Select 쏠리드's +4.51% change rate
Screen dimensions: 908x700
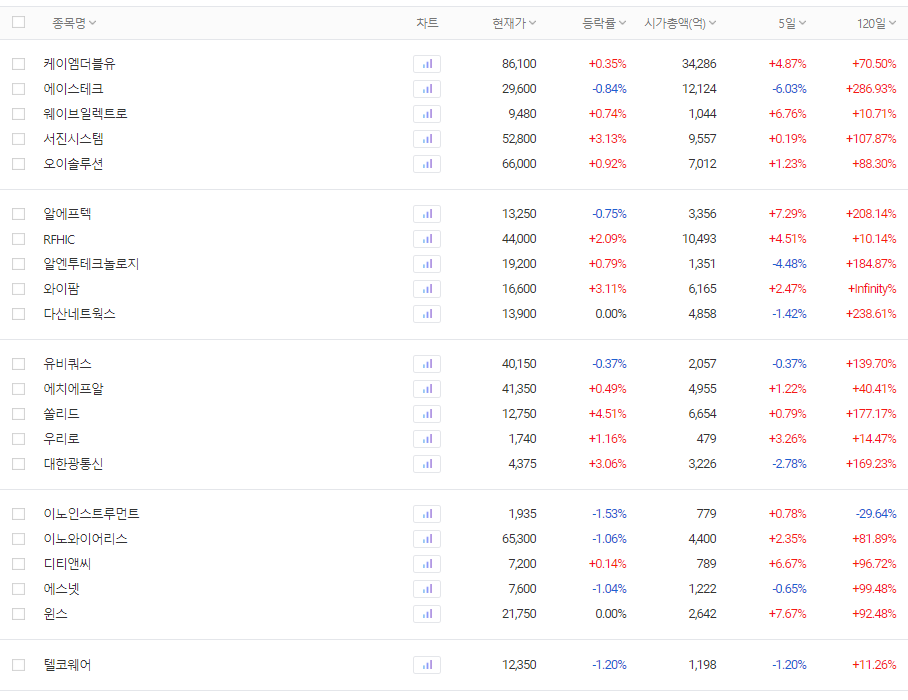[x=607, y=414]
